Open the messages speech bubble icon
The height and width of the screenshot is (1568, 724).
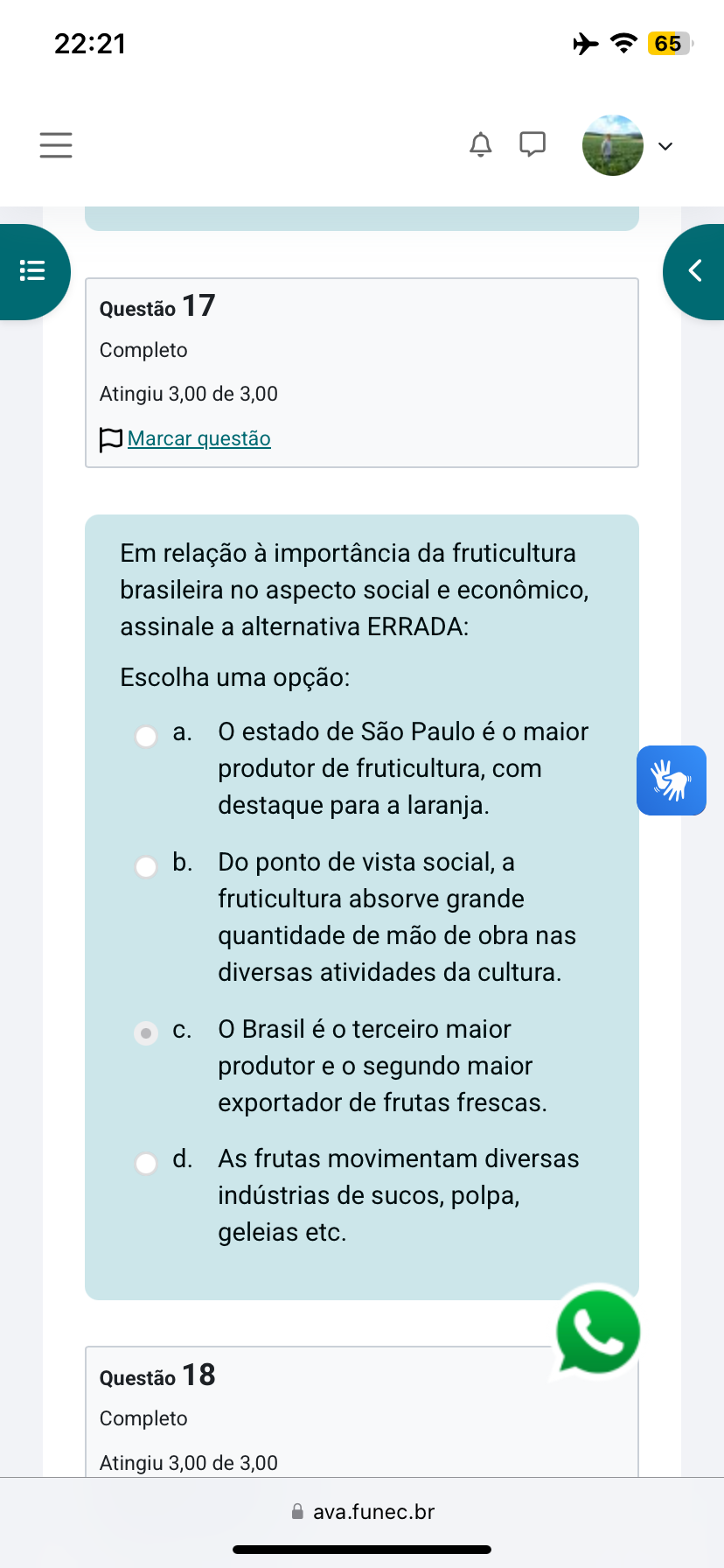[x=532, y=143]
